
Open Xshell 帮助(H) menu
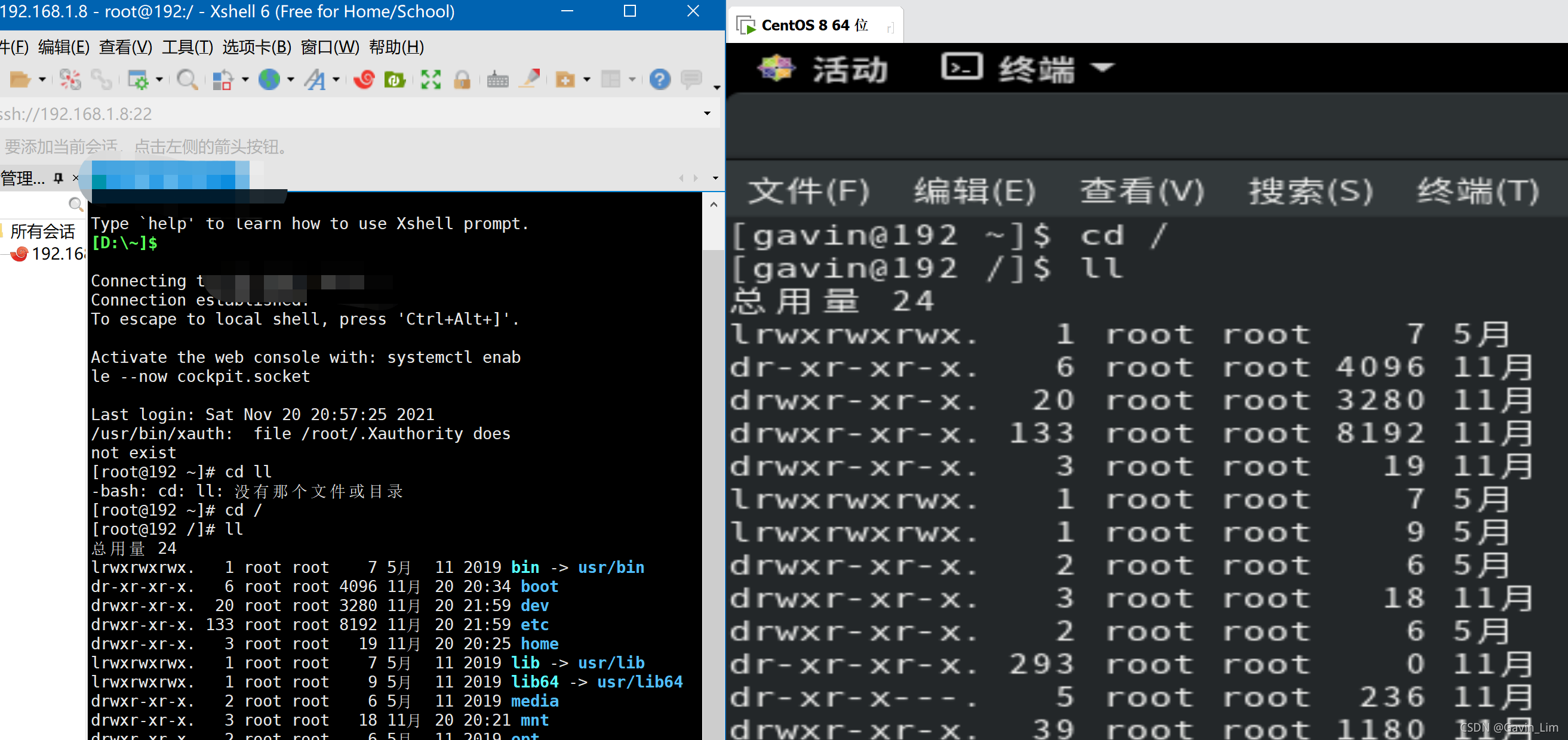point(396,47)
